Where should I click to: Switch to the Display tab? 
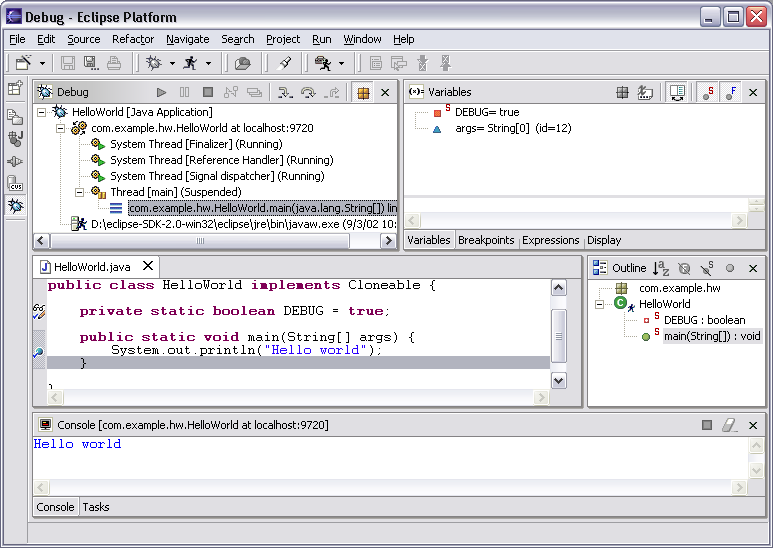604,240
